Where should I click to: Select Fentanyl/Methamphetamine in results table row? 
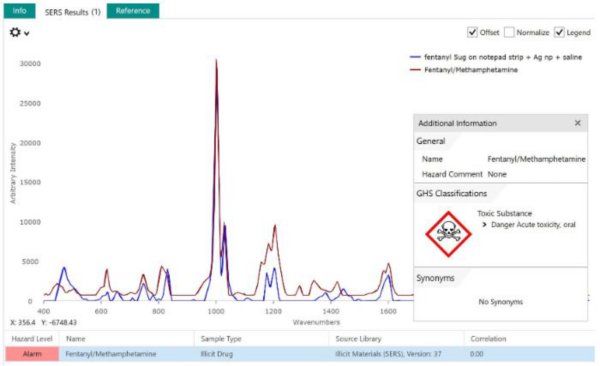111,354
